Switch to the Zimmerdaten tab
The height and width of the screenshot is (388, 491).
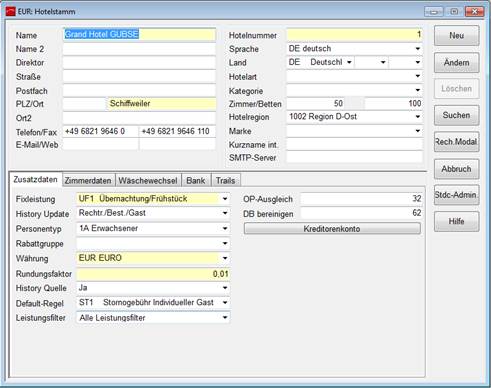pos(88,180)
